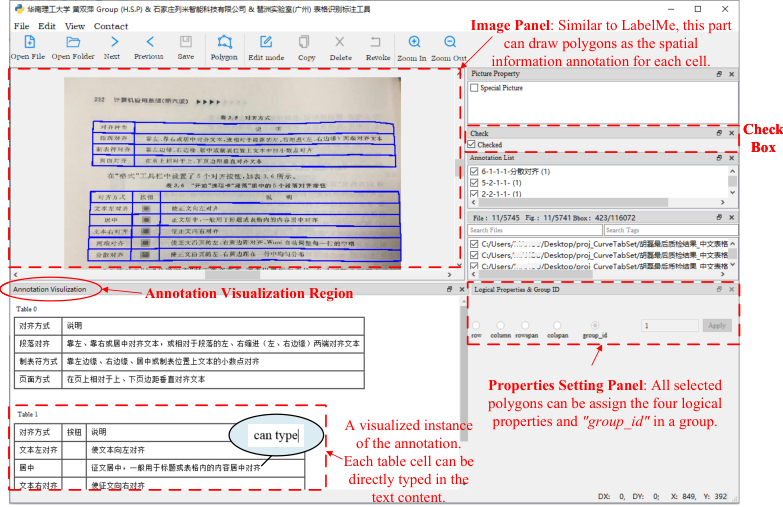Click the 文本左对齐 cell in Table 1
The image size is (783, 507).
point(38,450)
